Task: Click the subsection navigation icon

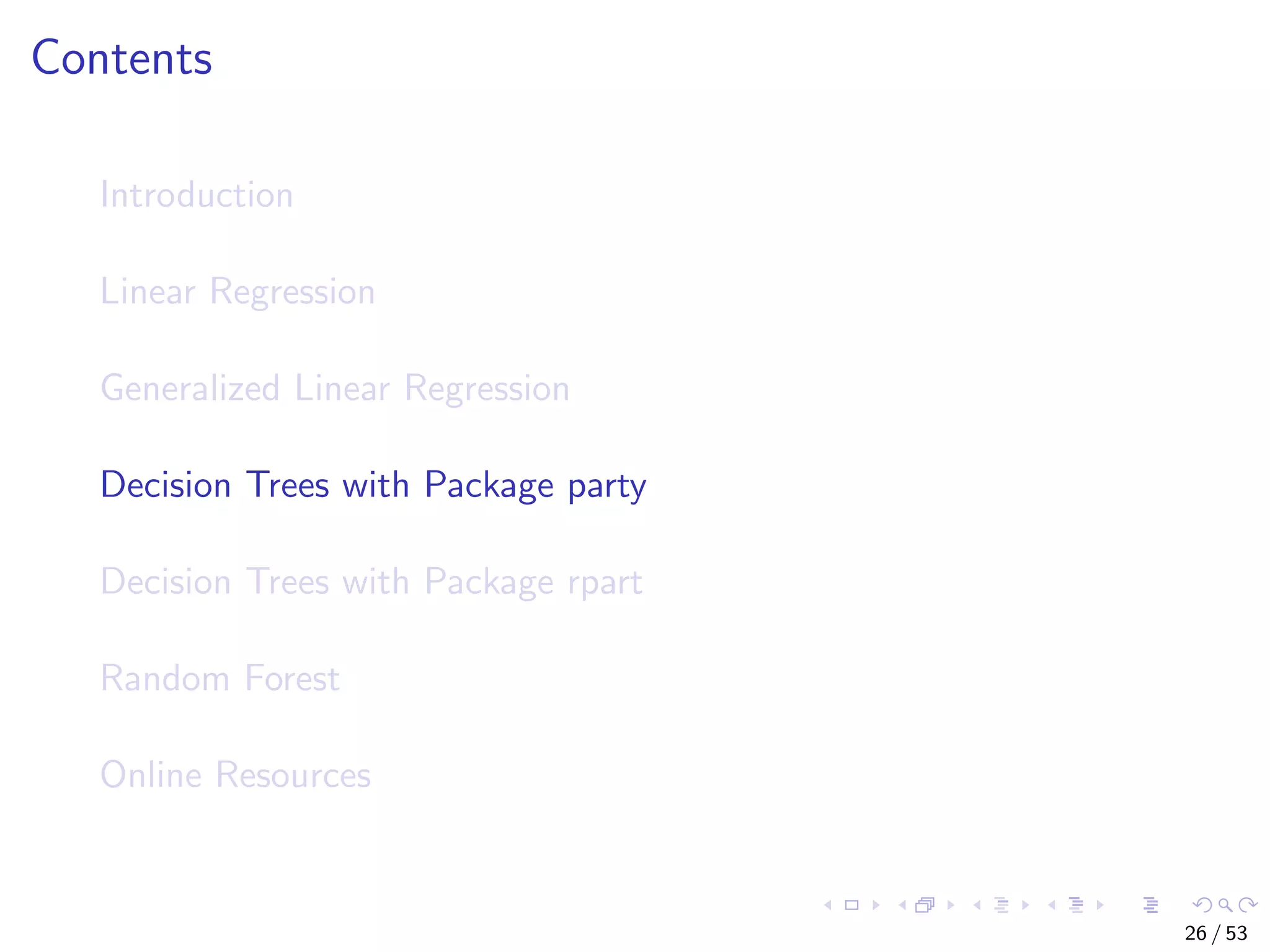Action: pyautogui.click(x=1001, y=906)
